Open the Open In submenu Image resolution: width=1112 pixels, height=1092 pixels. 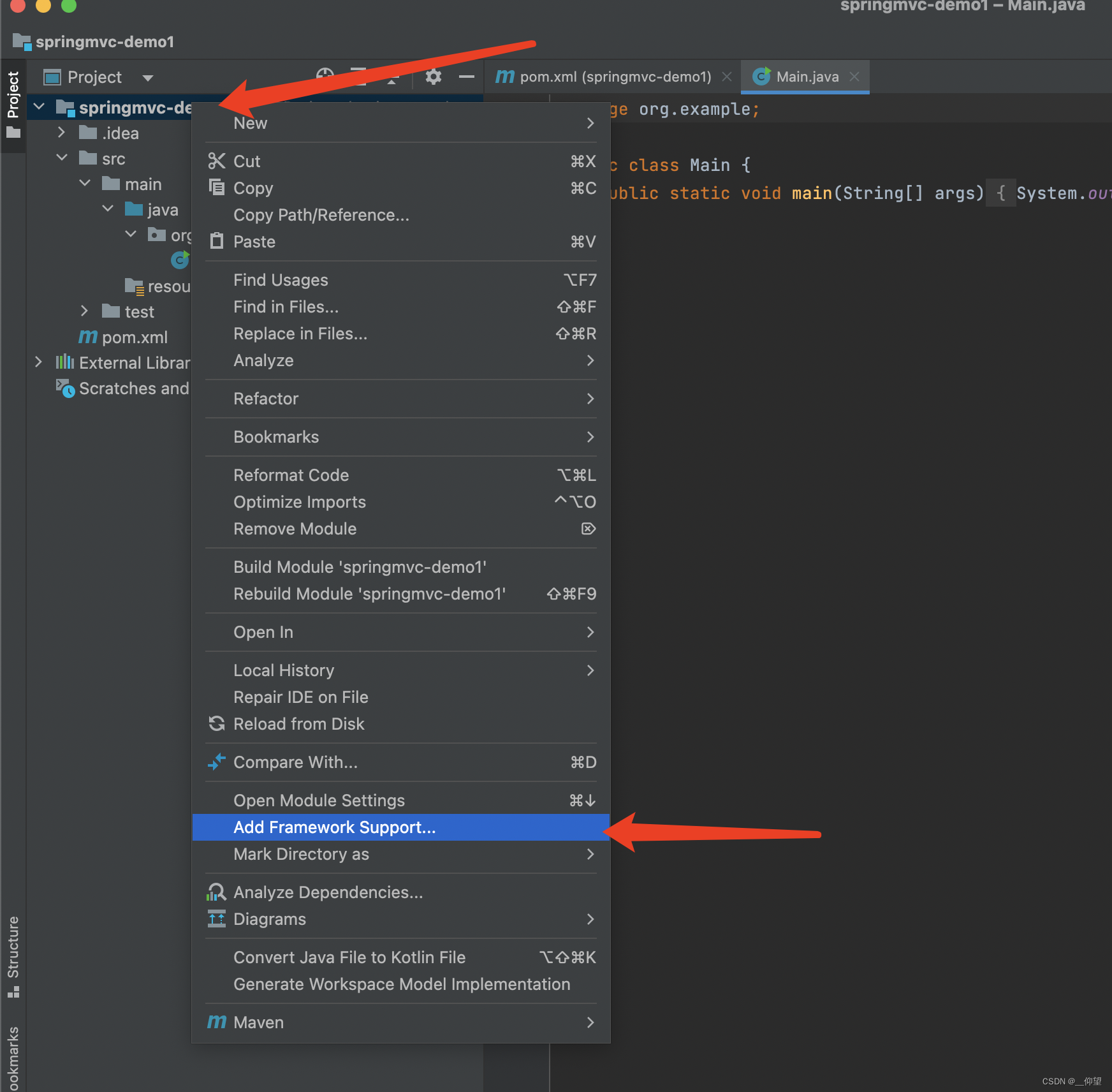401,632
